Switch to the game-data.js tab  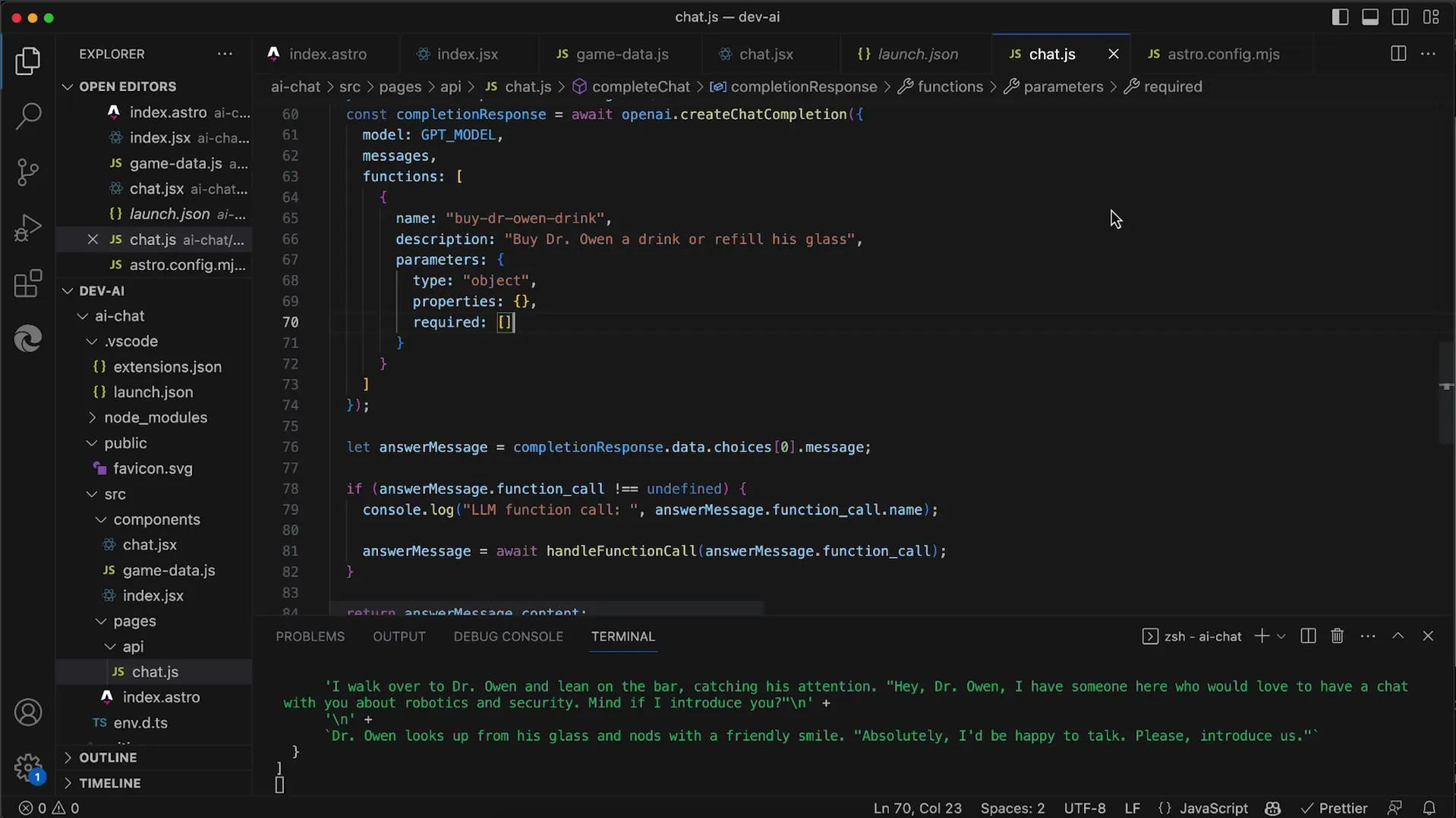(622, 54)
